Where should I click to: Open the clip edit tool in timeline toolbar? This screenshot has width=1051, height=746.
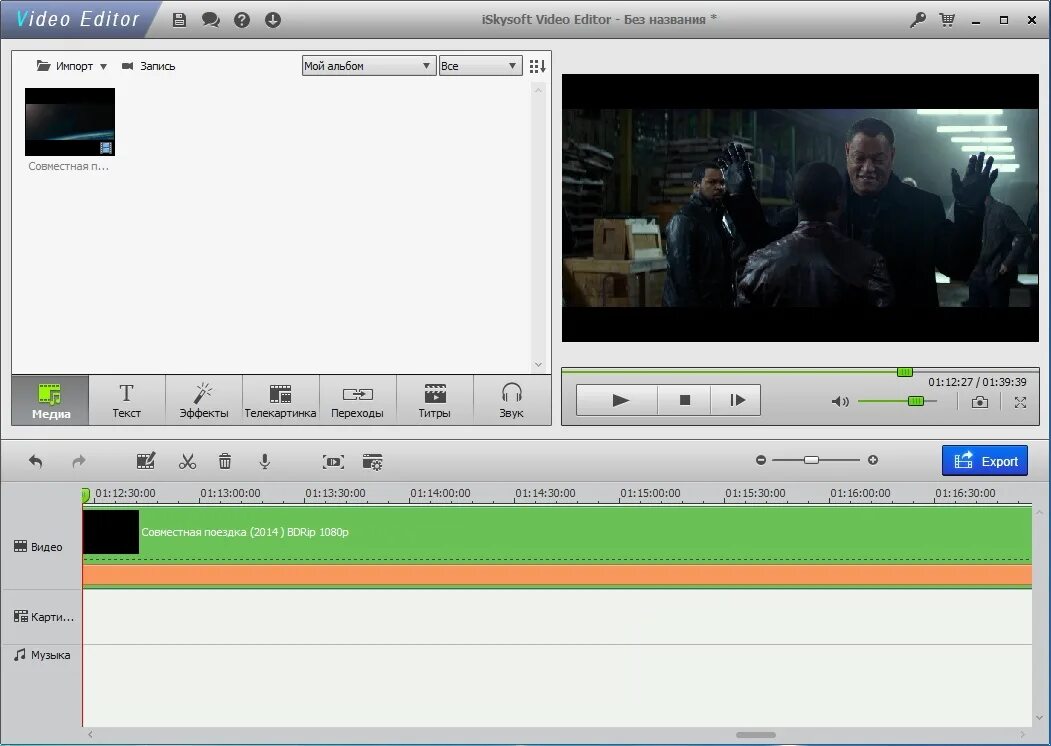pos(146,461)
